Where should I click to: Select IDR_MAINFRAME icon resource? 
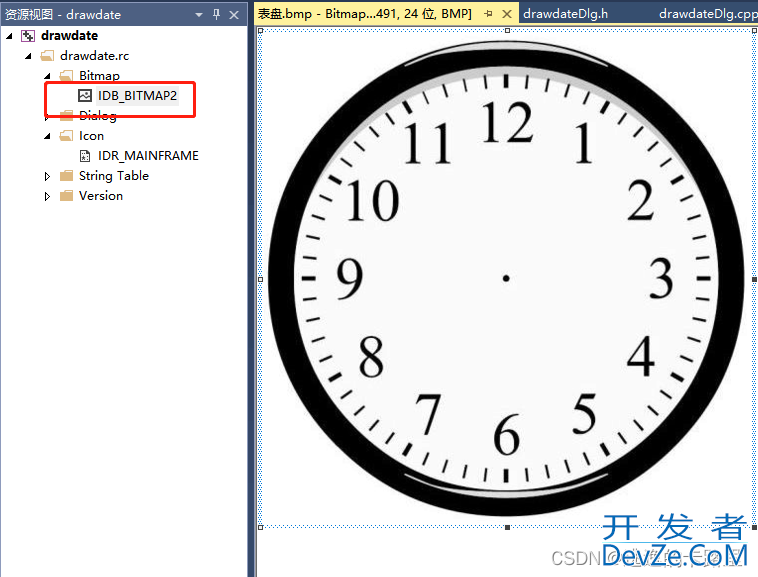(147, 156)
